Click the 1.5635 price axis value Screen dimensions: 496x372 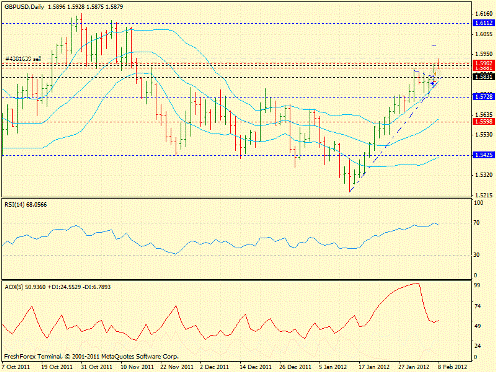point(484,114)
